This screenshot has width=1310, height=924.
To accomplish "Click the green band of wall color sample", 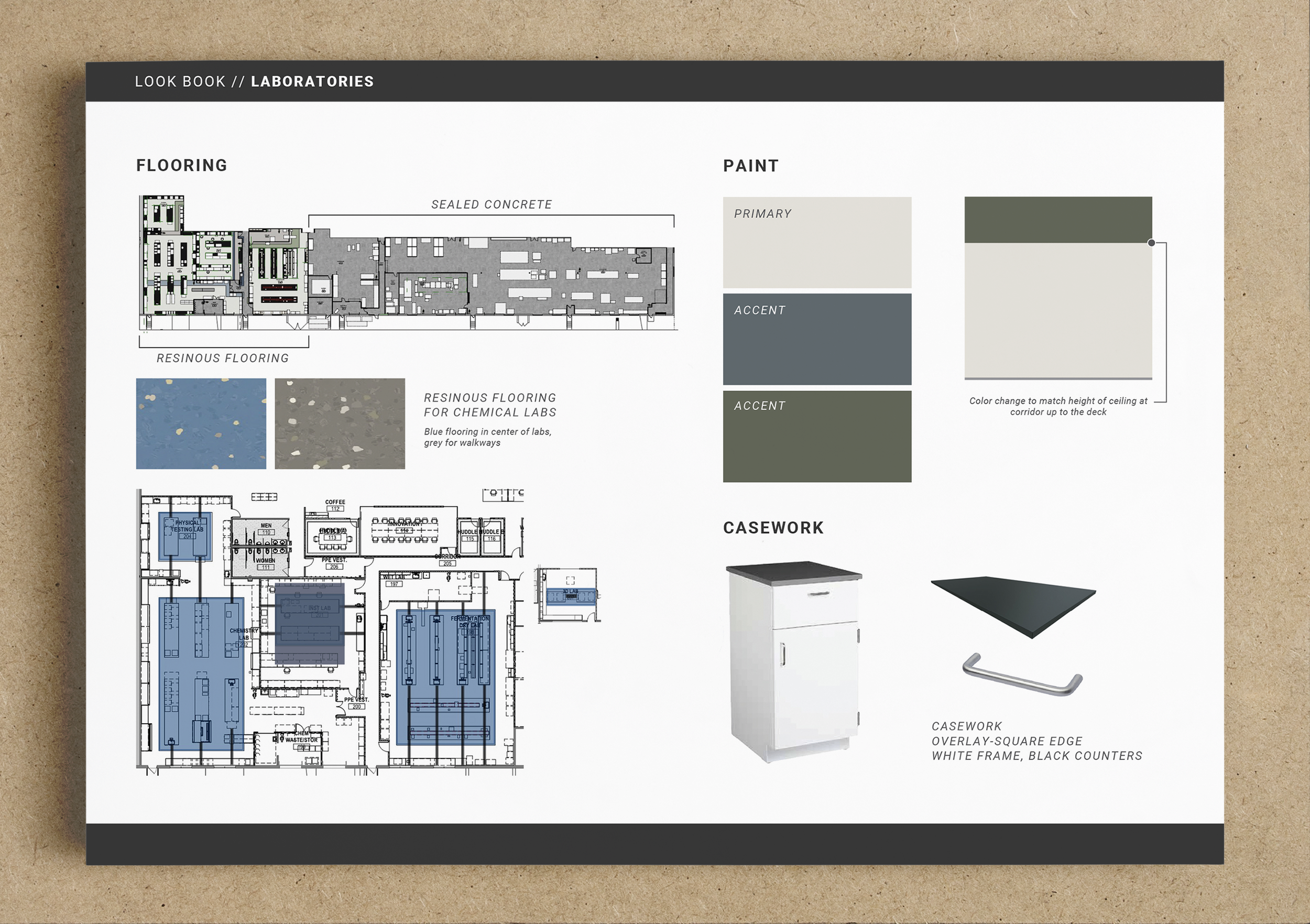I will 1058,220.
